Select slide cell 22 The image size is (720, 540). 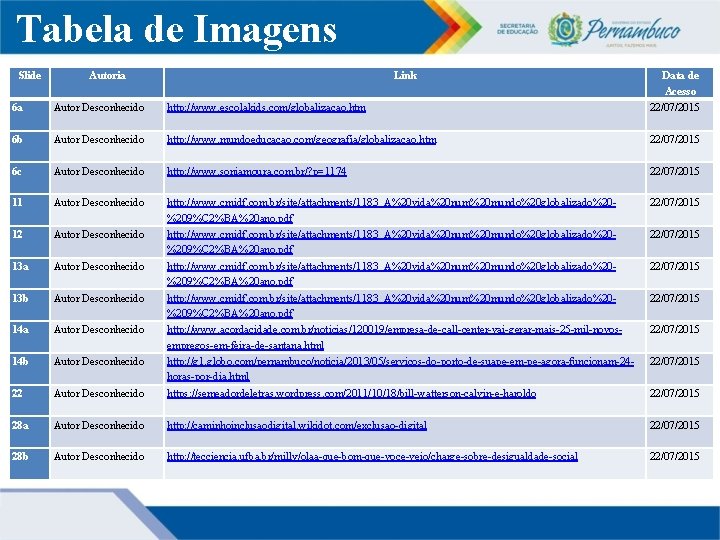29,400
